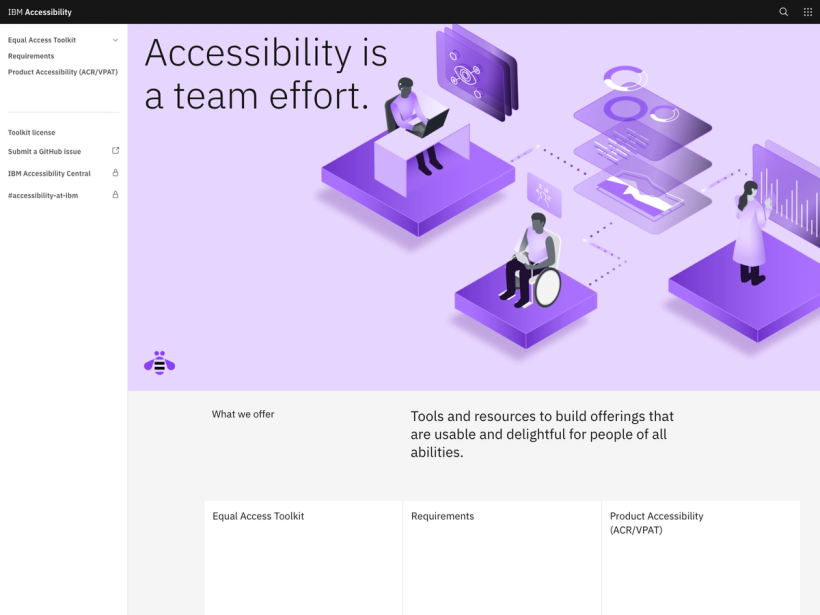Click the lock icon beside #accessibility-at-ibm
Image resolution: width=820 pixels, height=615 pixels.
tap(116, 195)
